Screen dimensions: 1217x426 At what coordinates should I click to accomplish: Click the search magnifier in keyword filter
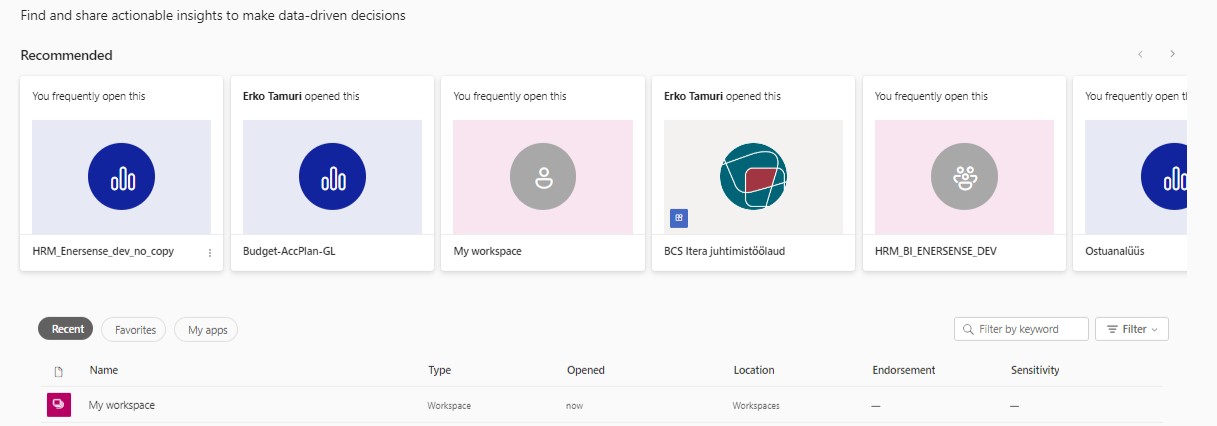click(968, 329)
